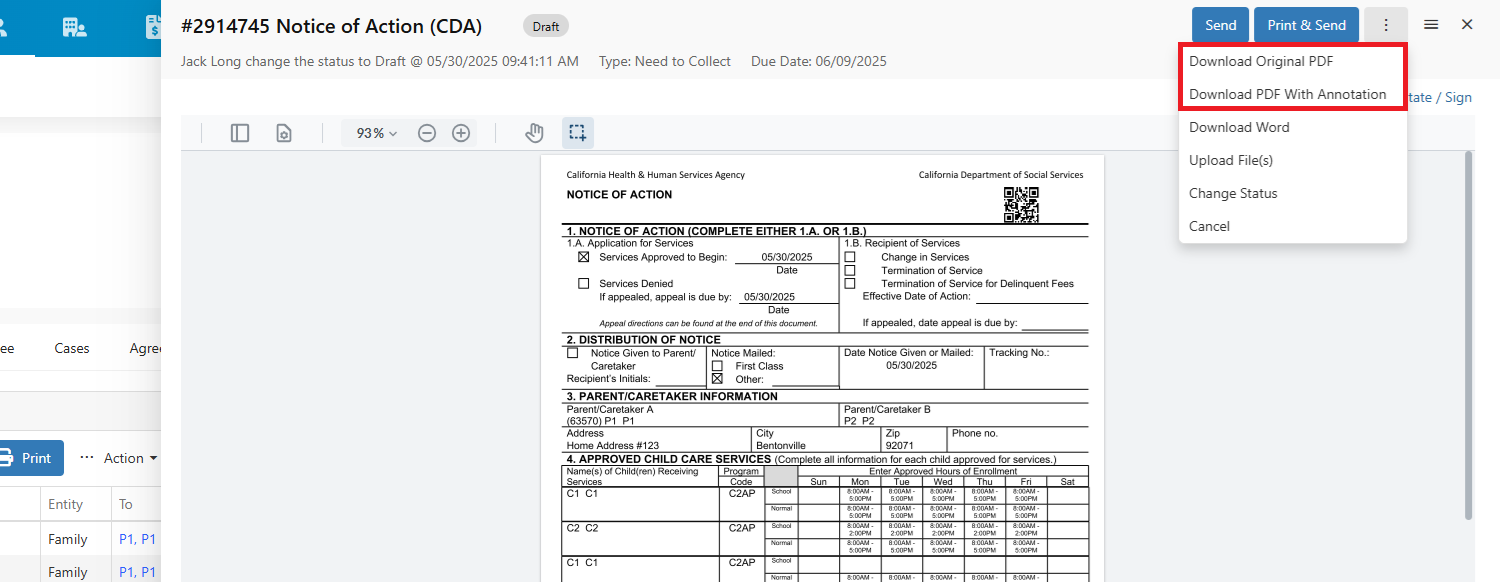Toggle the PDF sidebar panel icon
The image size is (1500, 582).
[240, 133]
